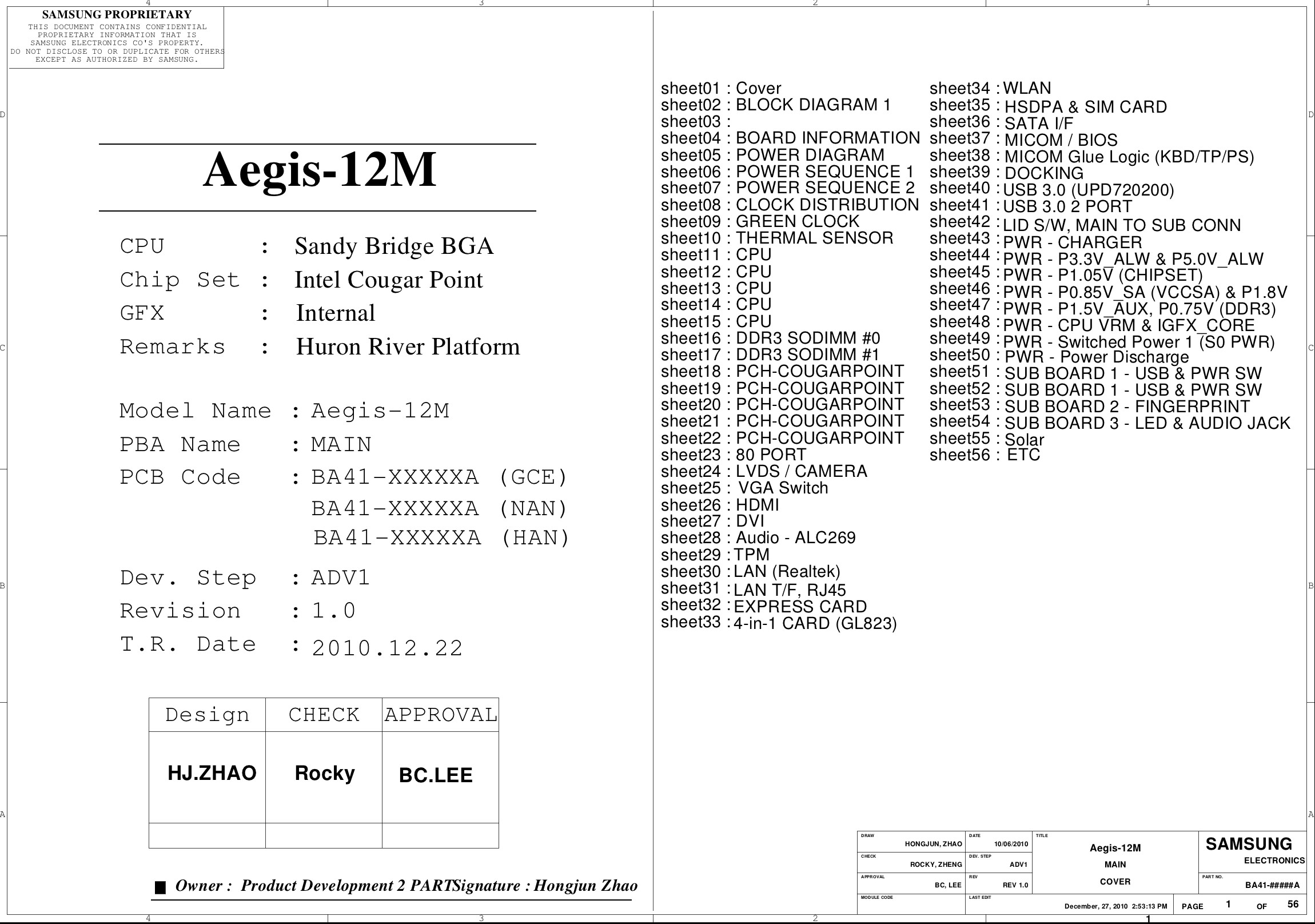Click sheet08 CLOCK DISTRIBUTION in index
Viewport: 1315px width, 924px height.
coord(789,205)
